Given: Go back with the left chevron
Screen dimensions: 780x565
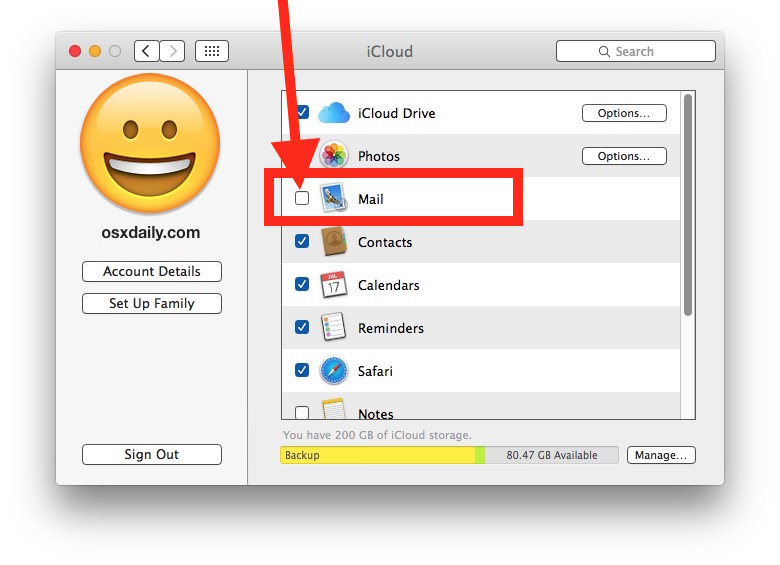Looking at the screenshot, I should pos(146,51).
